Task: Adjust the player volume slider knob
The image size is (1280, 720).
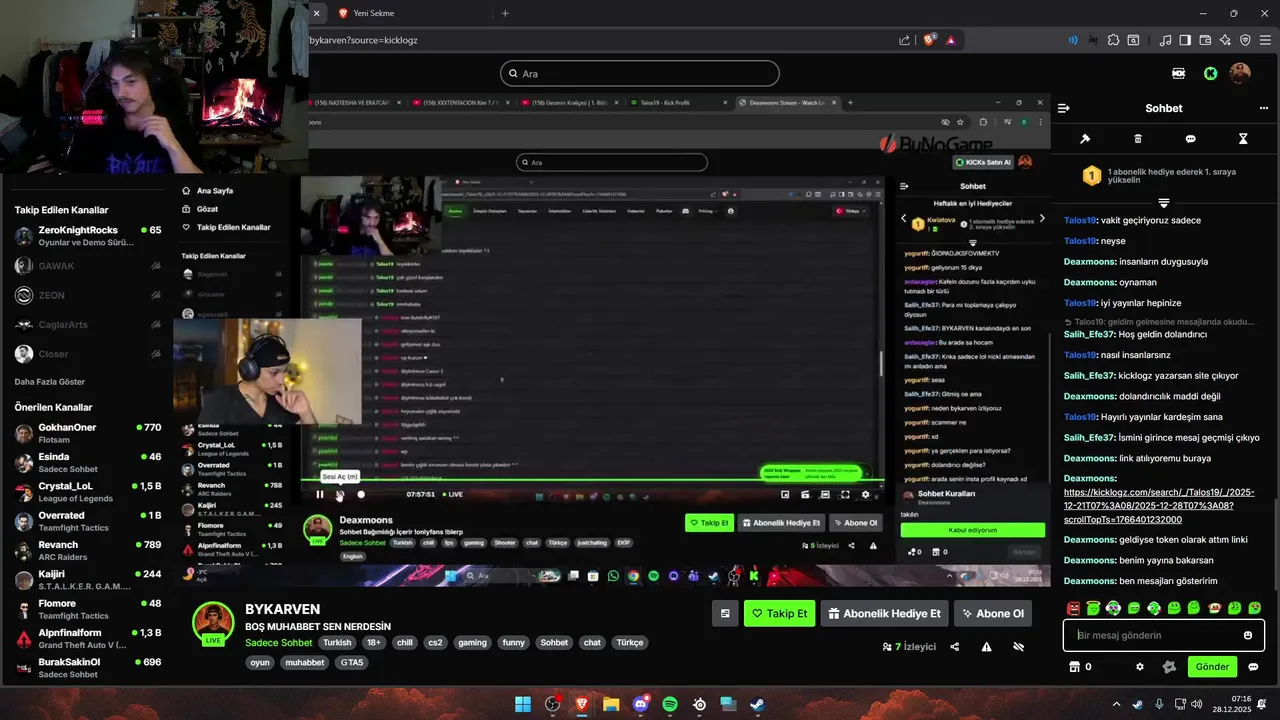Action: coord(361,494)
